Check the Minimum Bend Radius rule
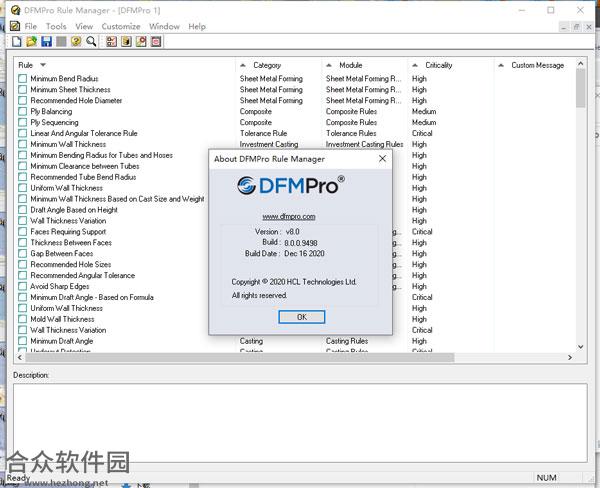The image size is (600, 488). [x=23, y=78]
